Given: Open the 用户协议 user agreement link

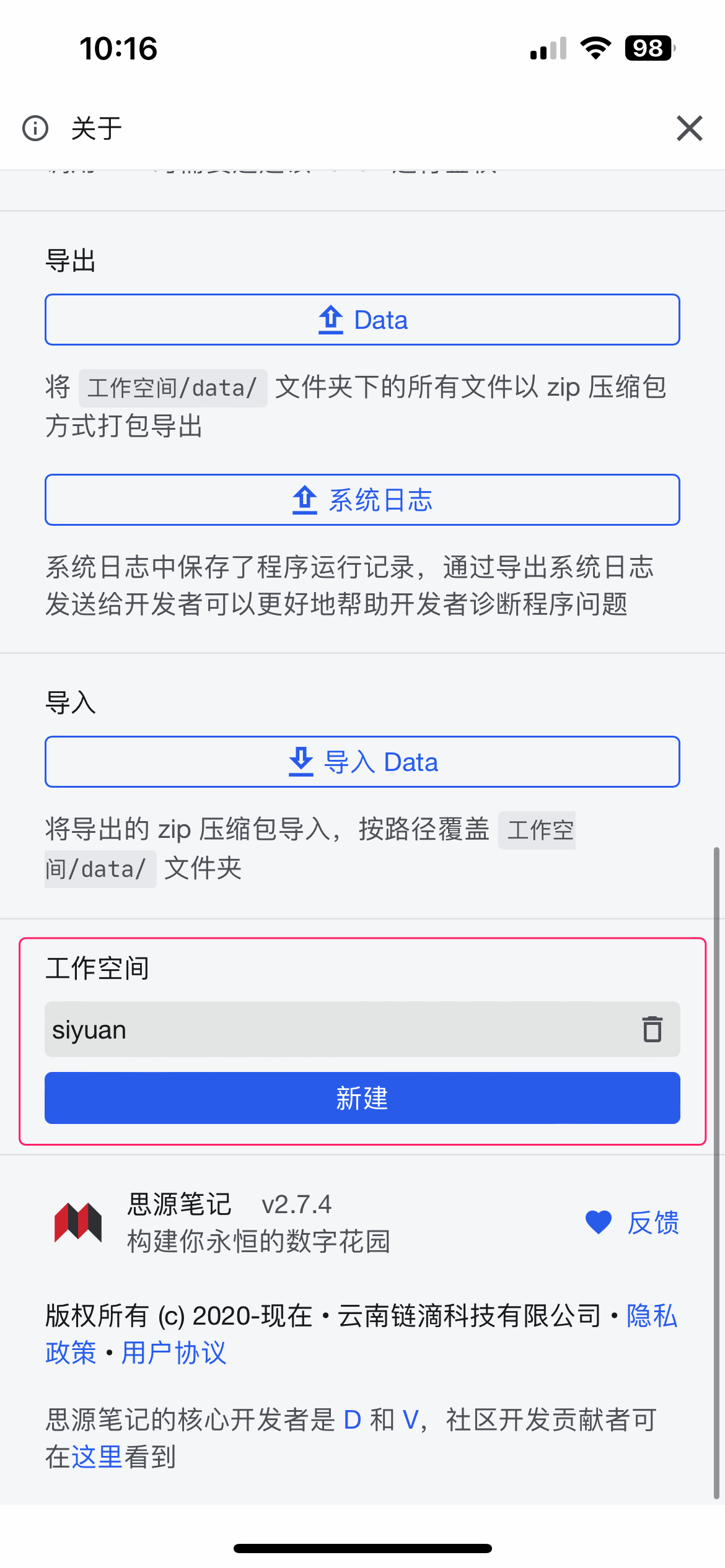Looking at the screenshot, I should [x=174, y=1352].
